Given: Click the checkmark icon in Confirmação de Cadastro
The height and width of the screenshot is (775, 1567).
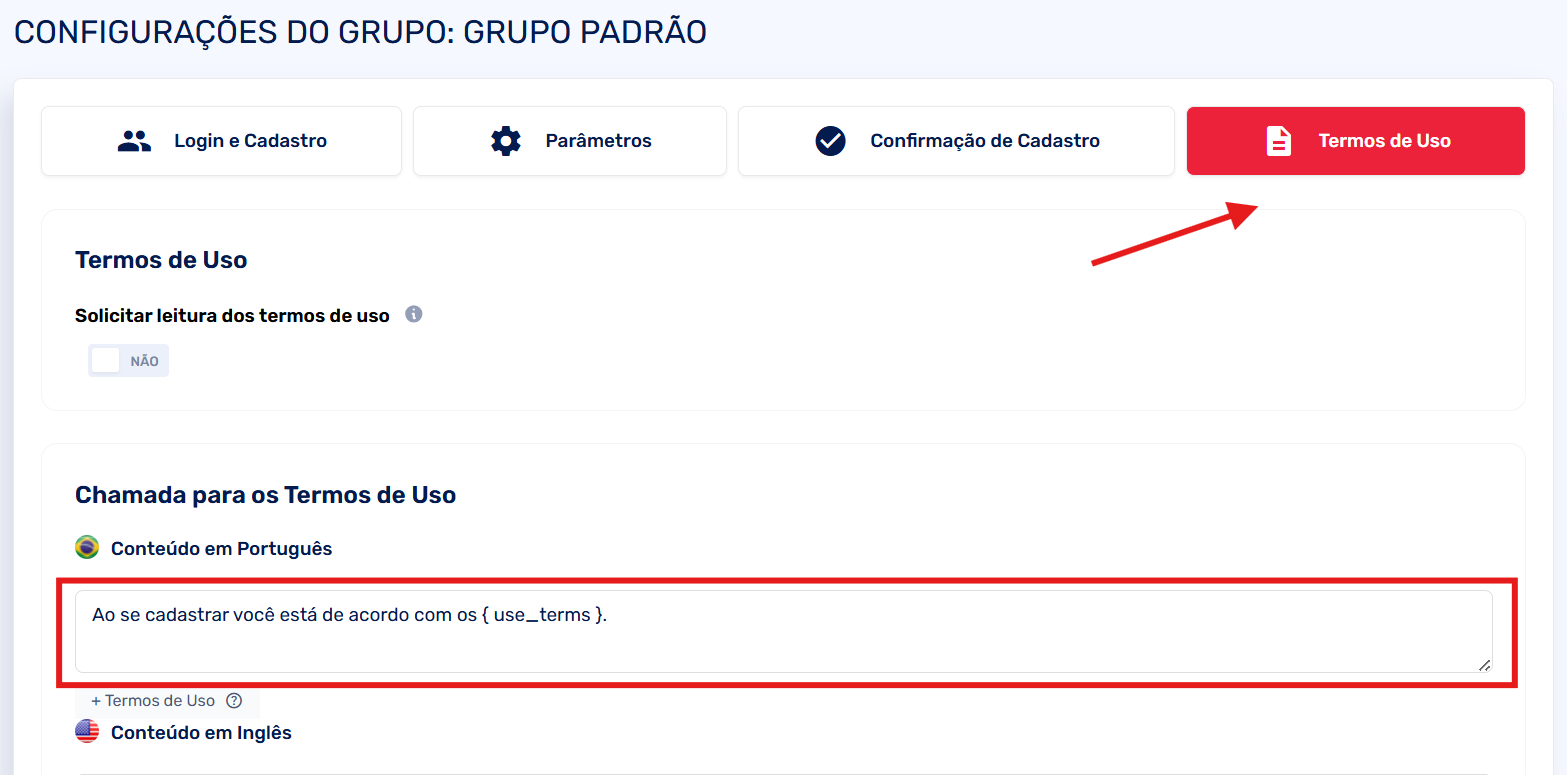Looking at the screenshot, I should (x=830, y=141).
